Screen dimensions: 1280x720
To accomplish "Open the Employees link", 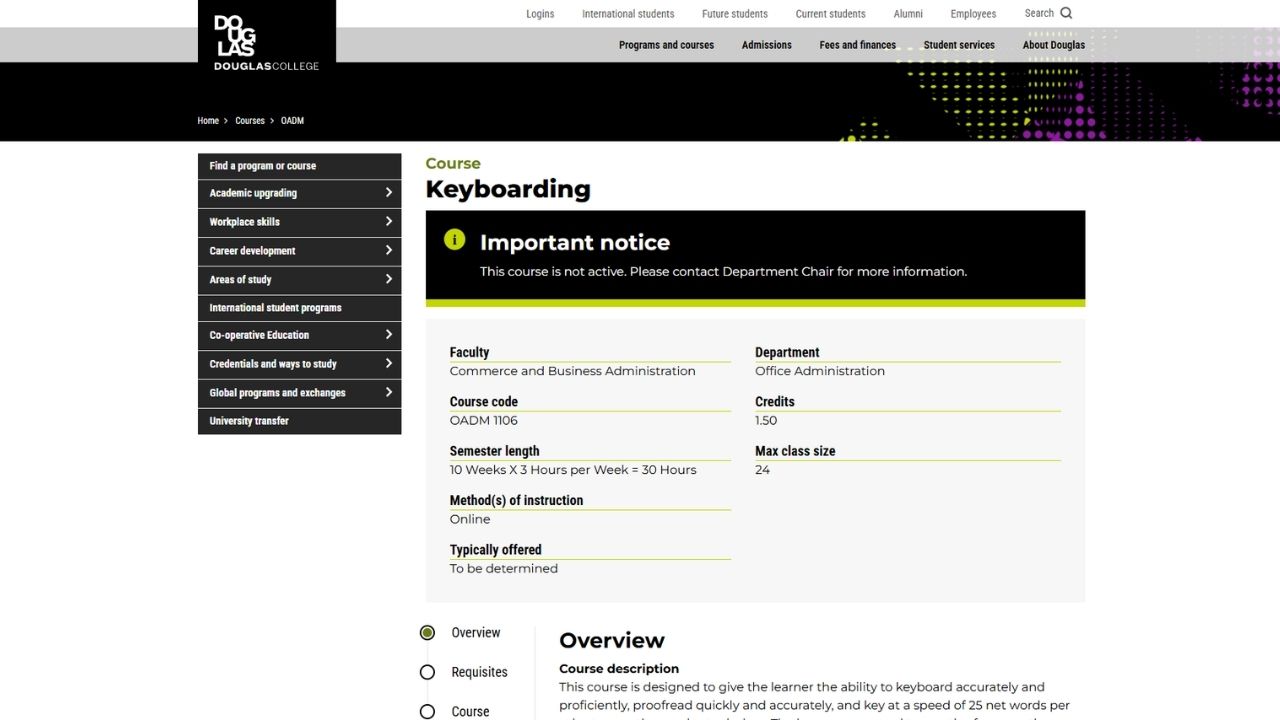I will click(x=973, y=14).
